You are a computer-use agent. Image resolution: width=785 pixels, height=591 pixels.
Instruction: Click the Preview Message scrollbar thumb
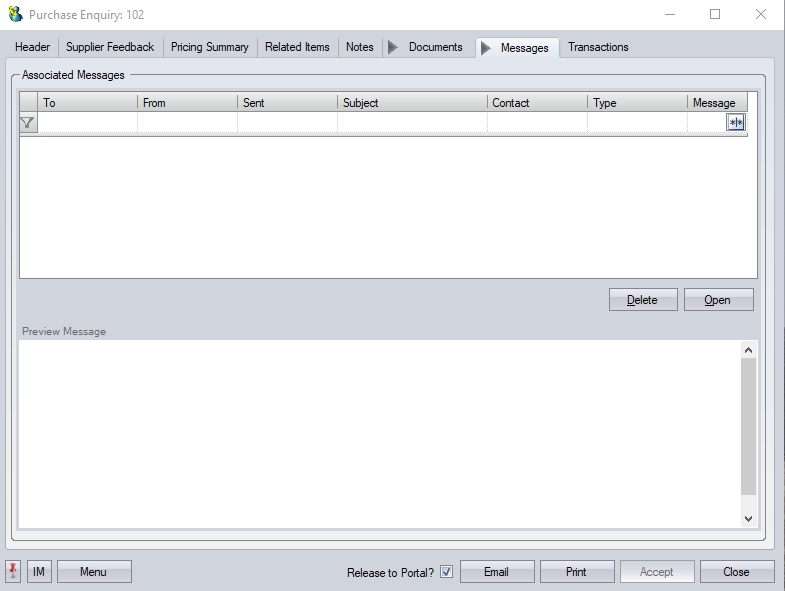(x=748, y=427)
